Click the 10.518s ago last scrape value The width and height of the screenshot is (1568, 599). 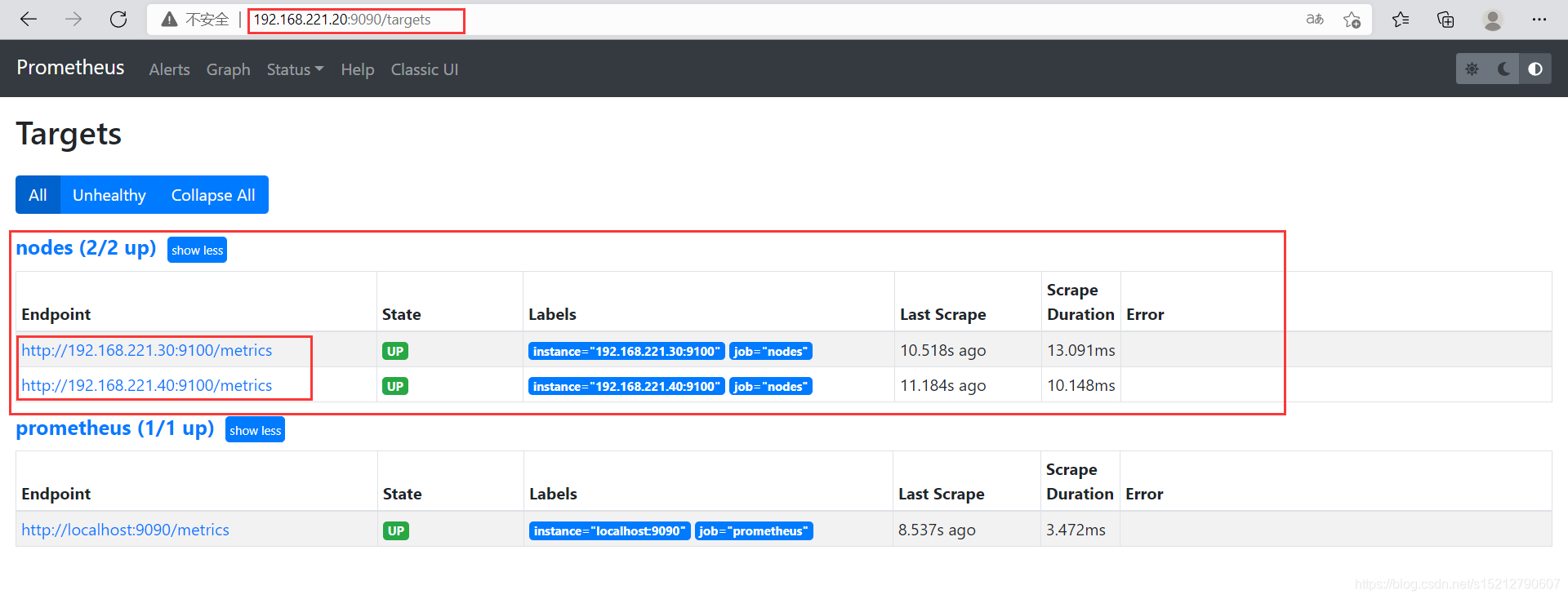pos(942,350)
